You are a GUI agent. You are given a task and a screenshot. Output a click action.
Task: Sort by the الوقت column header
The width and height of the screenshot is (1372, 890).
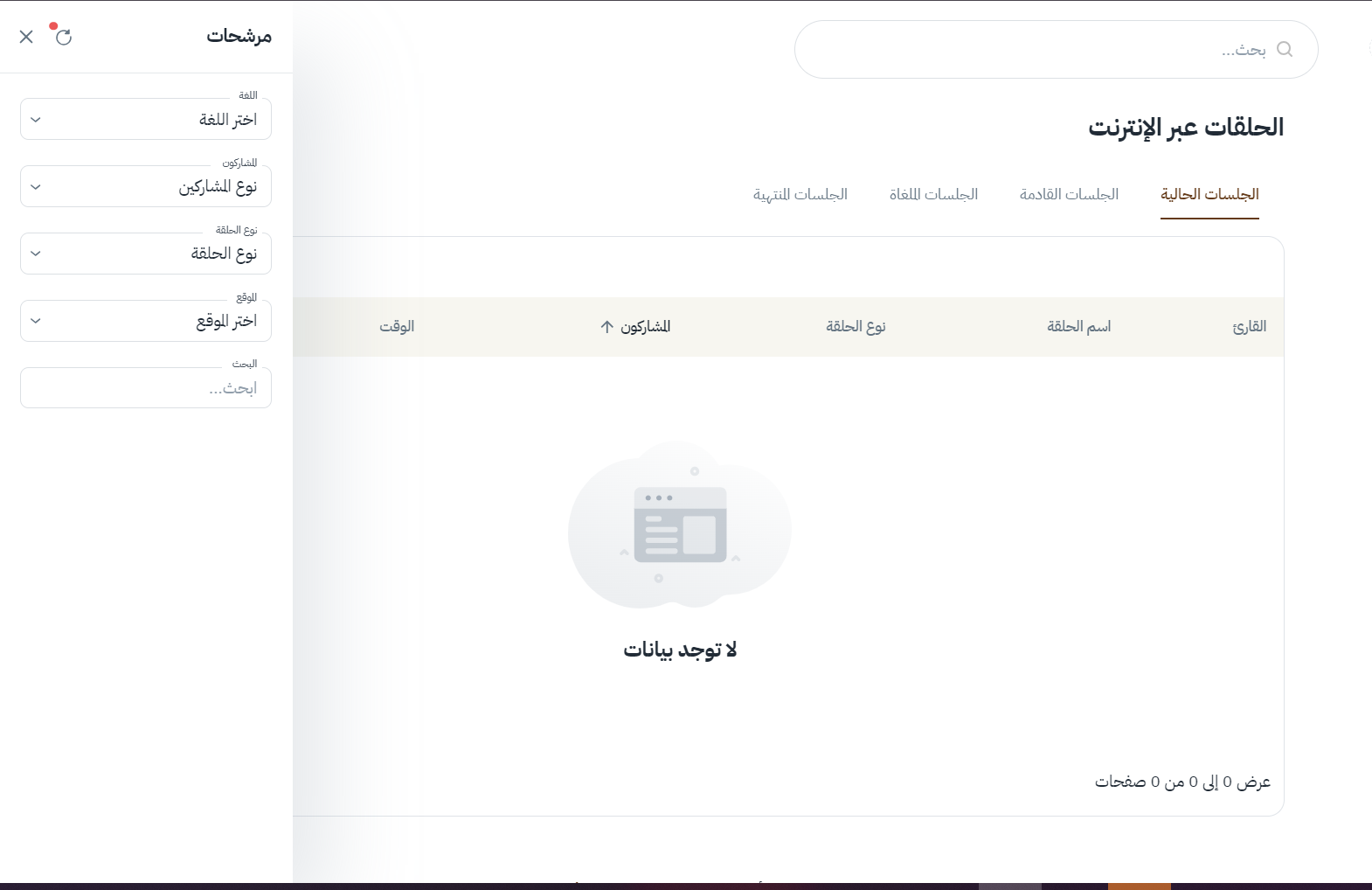coord(397,327)
